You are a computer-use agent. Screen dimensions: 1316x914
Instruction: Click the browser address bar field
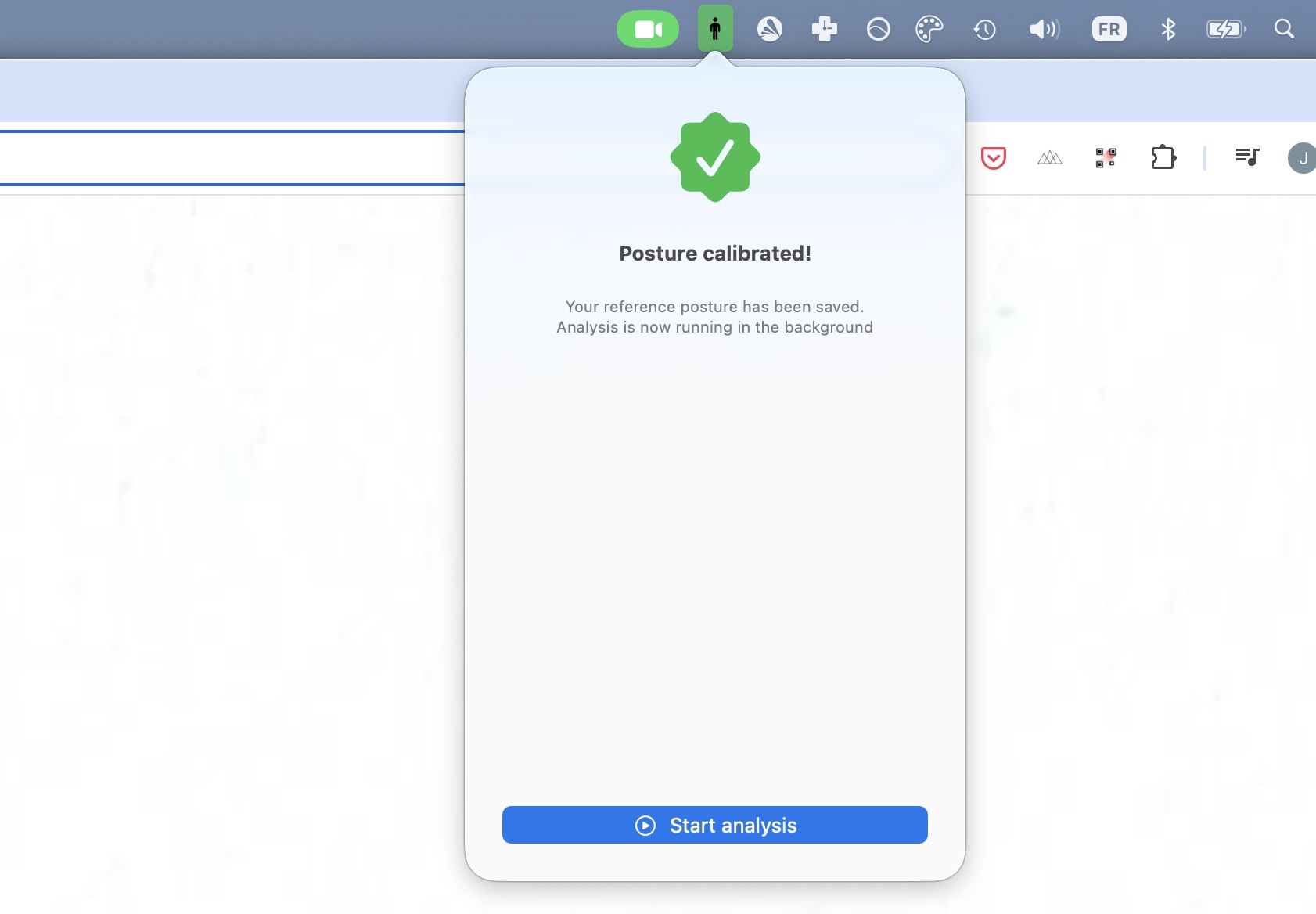pyautogui.click(x=232, y=158)
